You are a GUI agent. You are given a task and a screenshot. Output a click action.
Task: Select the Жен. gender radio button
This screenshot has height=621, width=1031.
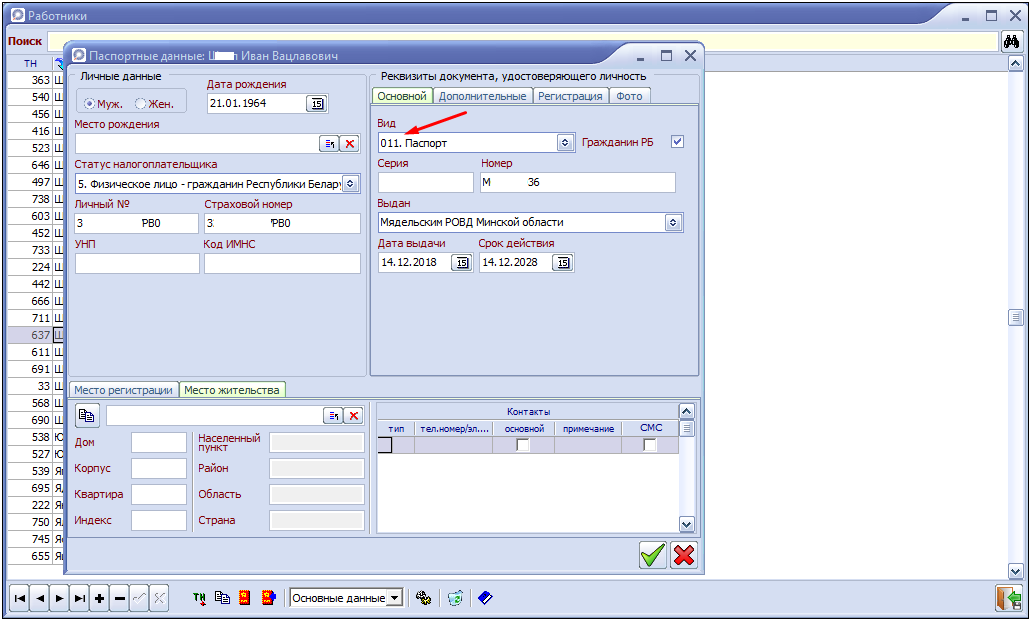tap(141, 103)
